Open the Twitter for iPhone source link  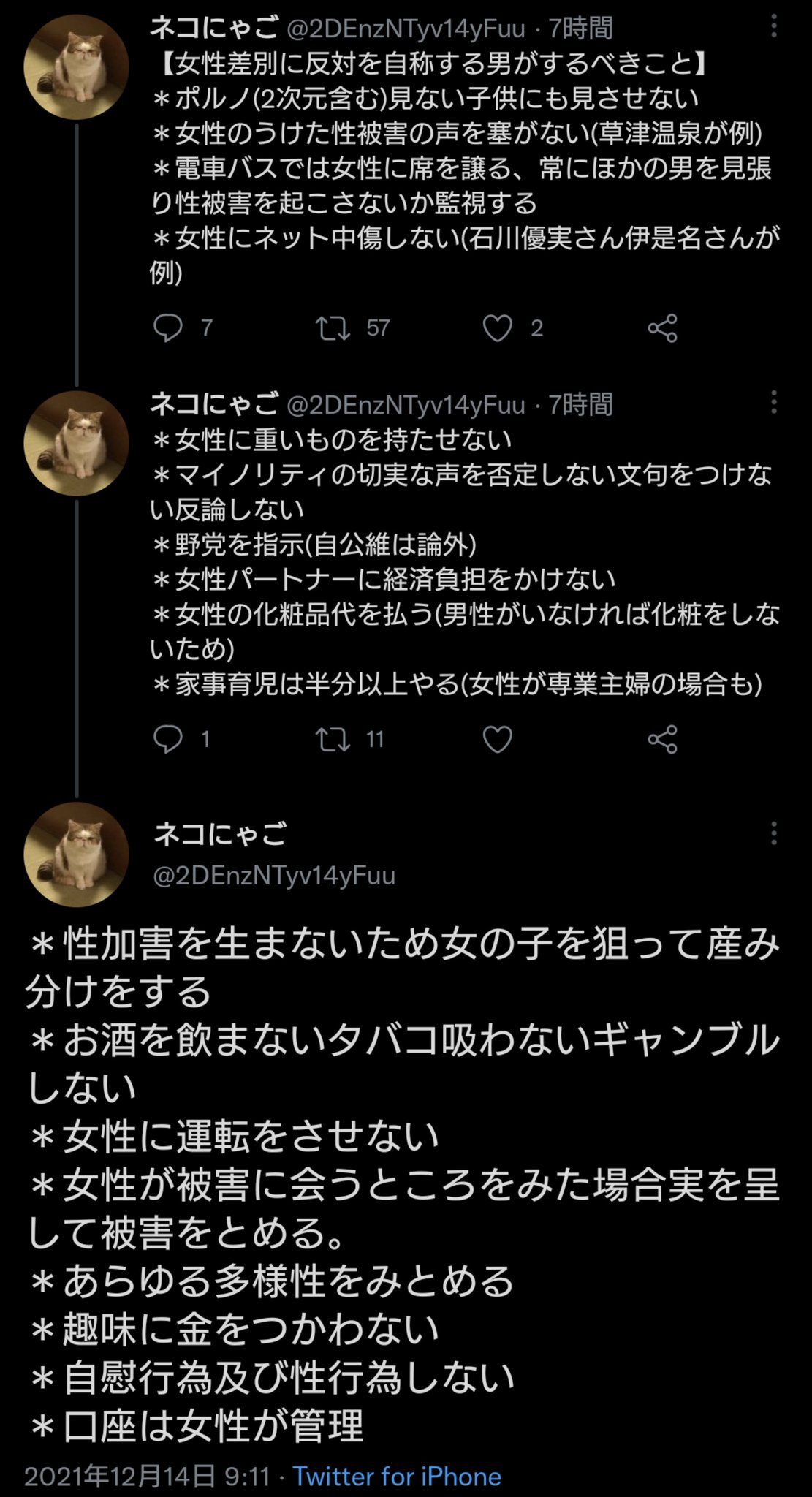(397, 1477)
